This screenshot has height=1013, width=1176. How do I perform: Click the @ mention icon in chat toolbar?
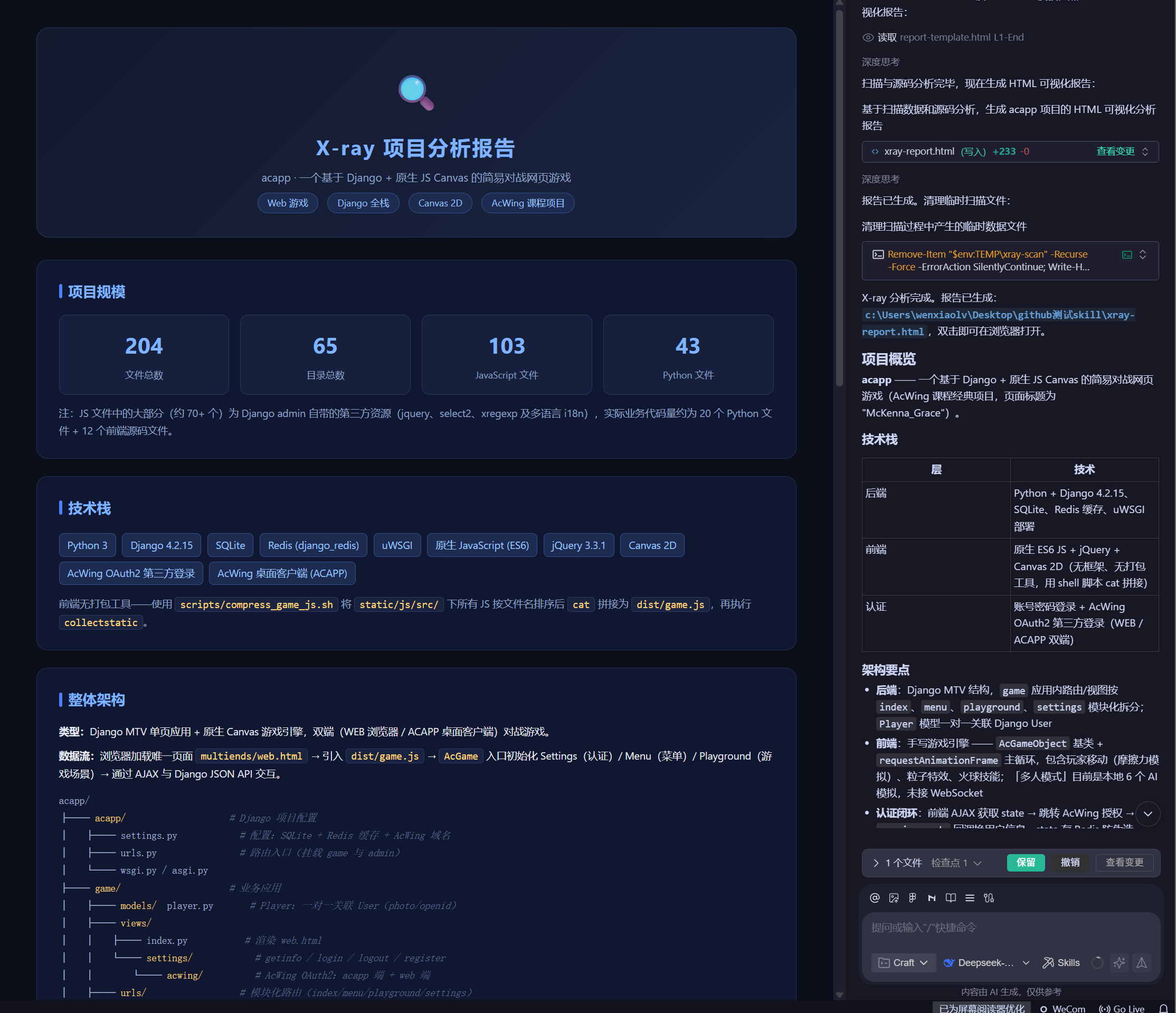pyautogui.click(x=875, y=898)
